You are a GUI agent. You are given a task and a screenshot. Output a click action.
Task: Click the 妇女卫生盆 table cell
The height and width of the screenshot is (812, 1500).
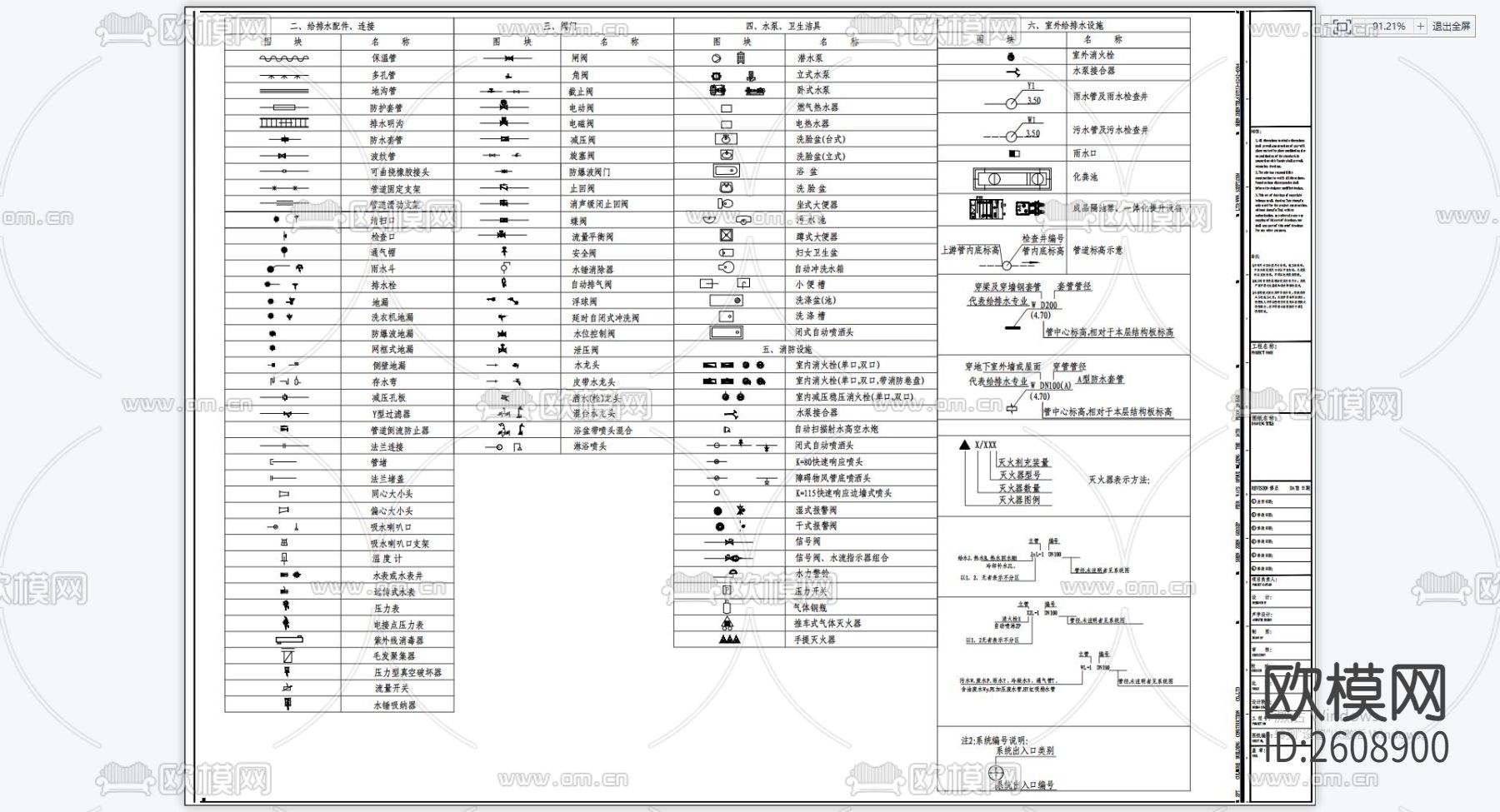pyautogui.click(x=861, y=252)
